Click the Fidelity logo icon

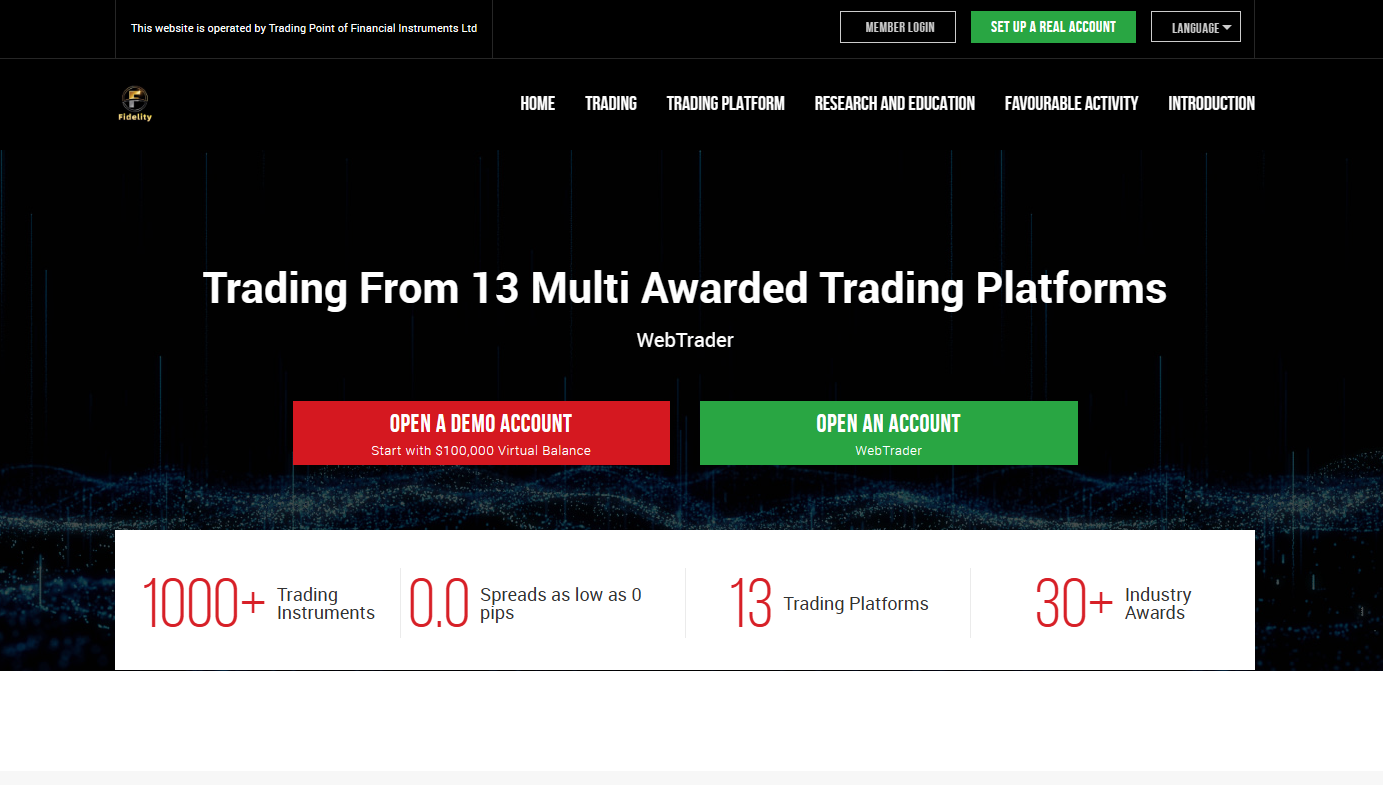[135, 103]
